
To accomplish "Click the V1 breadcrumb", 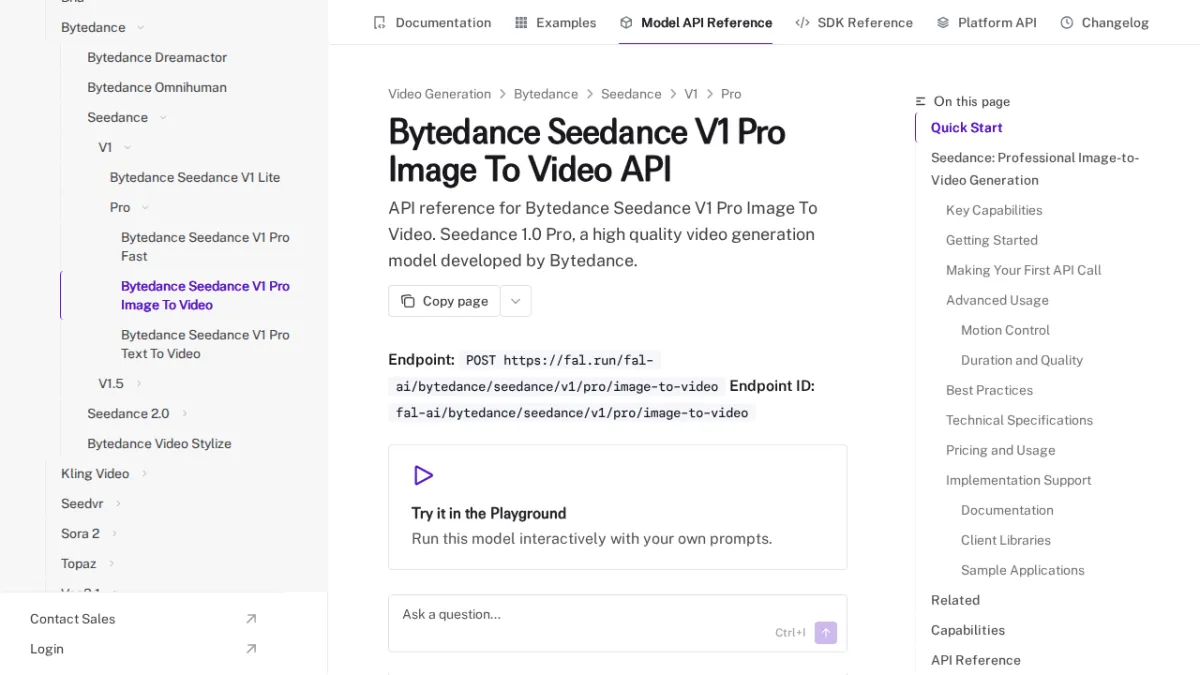I will 691,94.
